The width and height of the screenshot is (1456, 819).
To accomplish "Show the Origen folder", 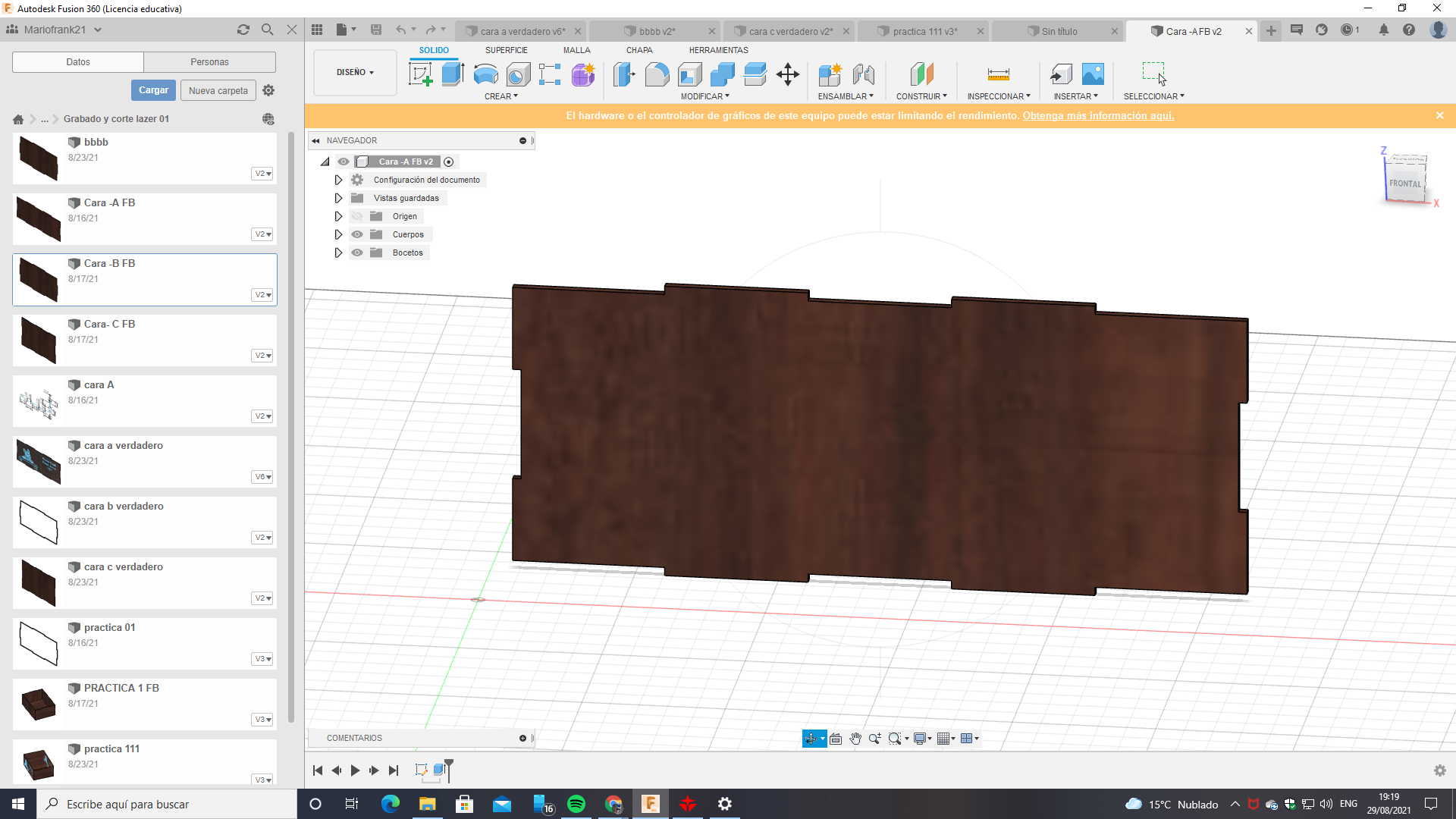I will (357, 216).
